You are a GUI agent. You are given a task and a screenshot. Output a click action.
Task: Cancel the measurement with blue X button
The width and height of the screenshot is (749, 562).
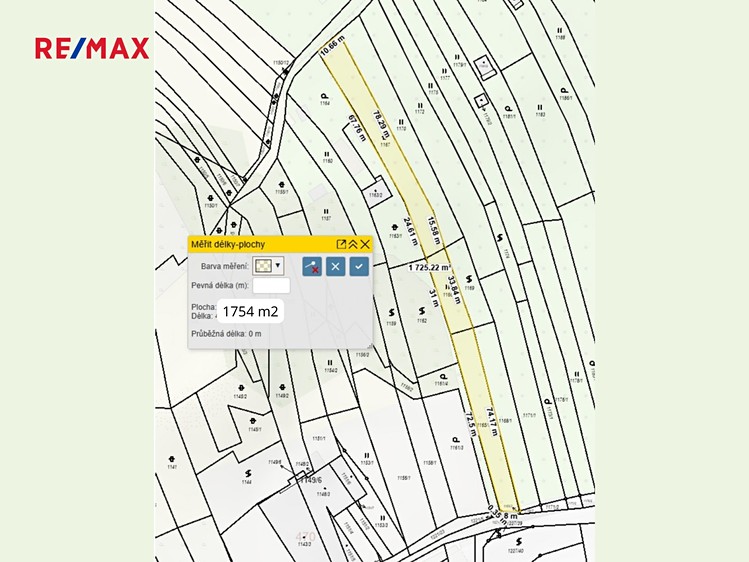point(335,266)
